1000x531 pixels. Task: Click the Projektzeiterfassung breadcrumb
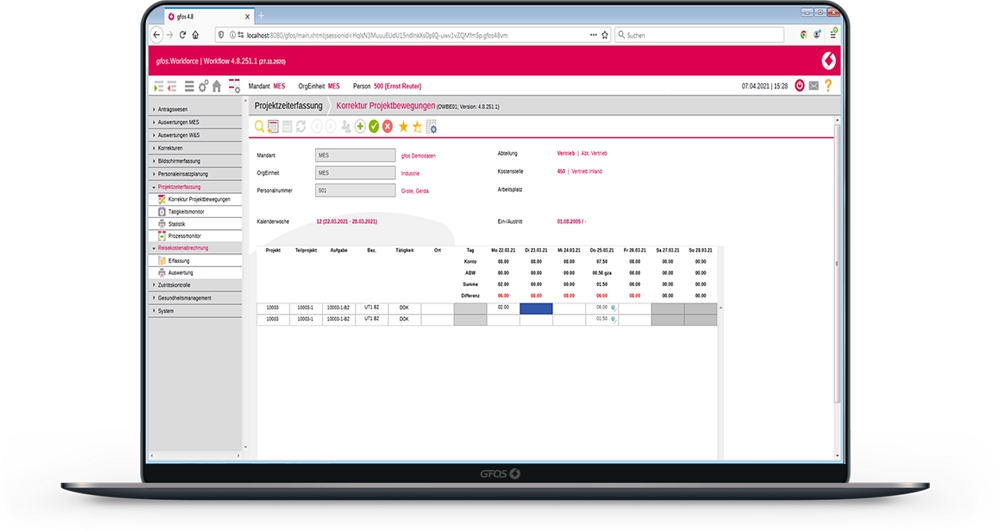(x=288, y=106)
